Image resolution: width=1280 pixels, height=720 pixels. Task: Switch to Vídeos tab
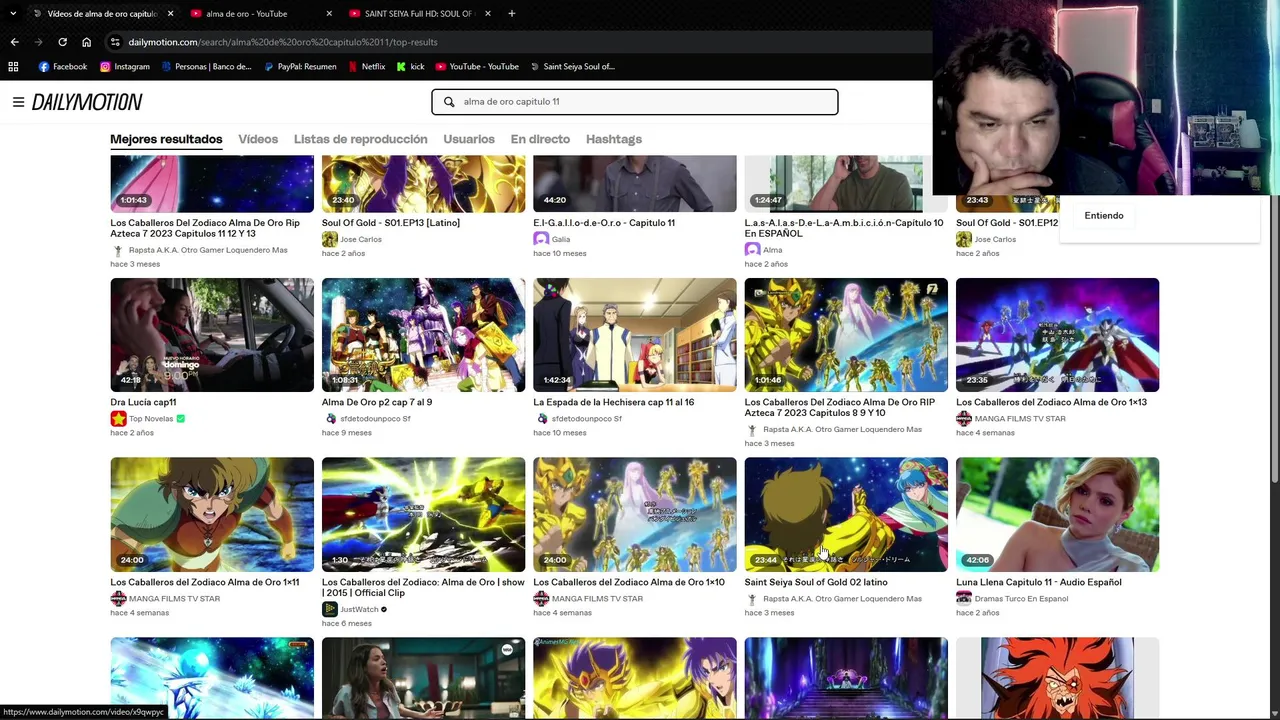tap(258, 139)
